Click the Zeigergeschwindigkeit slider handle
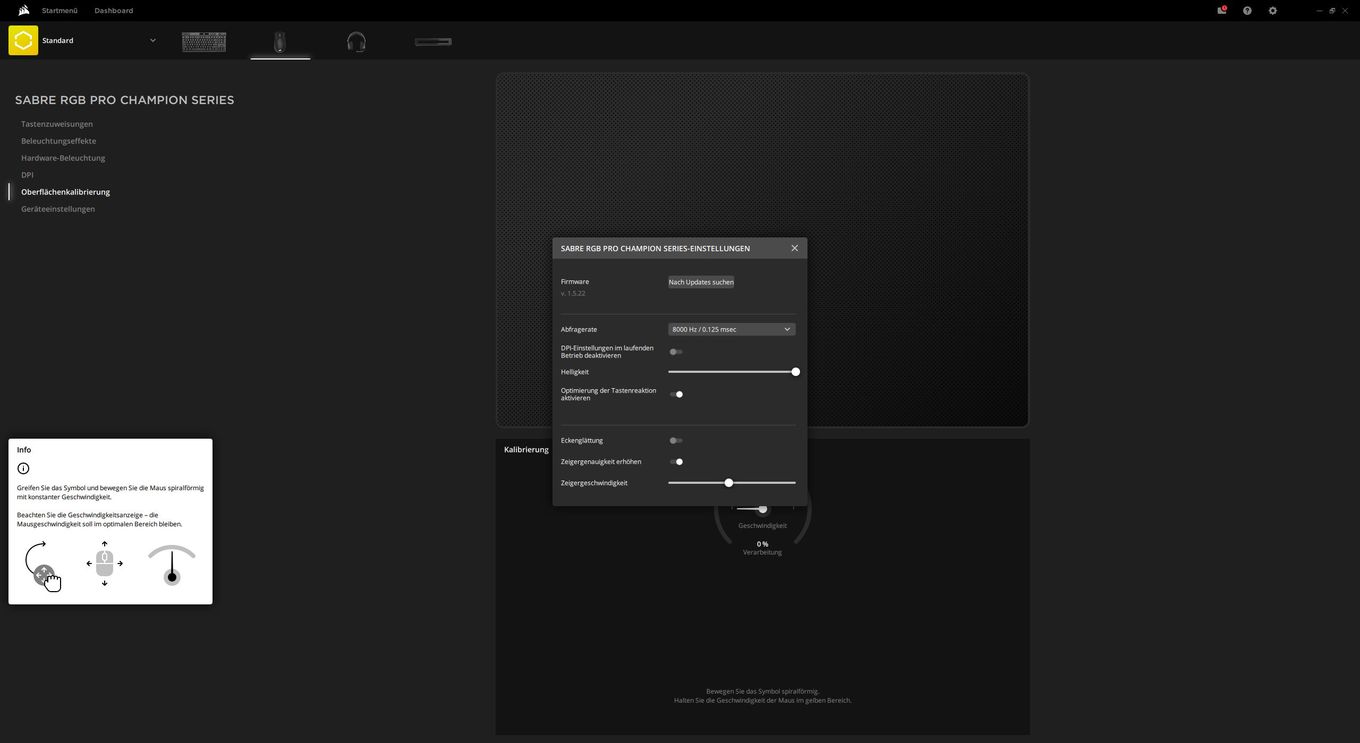1360x743 pixels. [x=729, y=483]
